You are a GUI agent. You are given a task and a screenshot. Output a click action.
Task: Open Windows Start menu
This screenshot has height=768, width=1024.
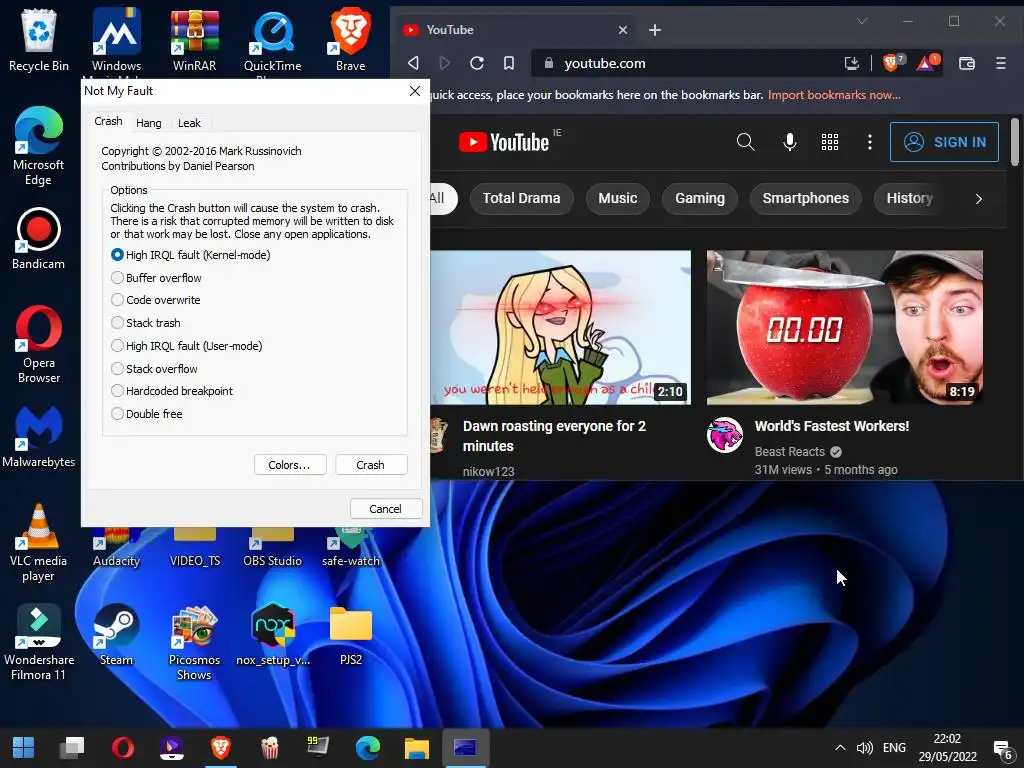click(x=24, y=748)
